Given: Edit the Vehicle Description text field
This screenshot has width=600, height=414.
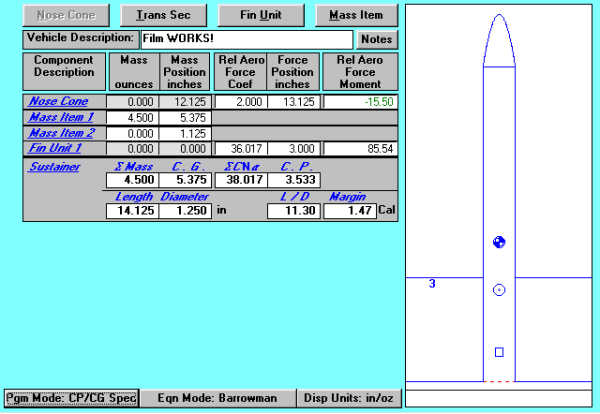Looking at the screenshot, I should pyautogui.click(x=246, y=39).
